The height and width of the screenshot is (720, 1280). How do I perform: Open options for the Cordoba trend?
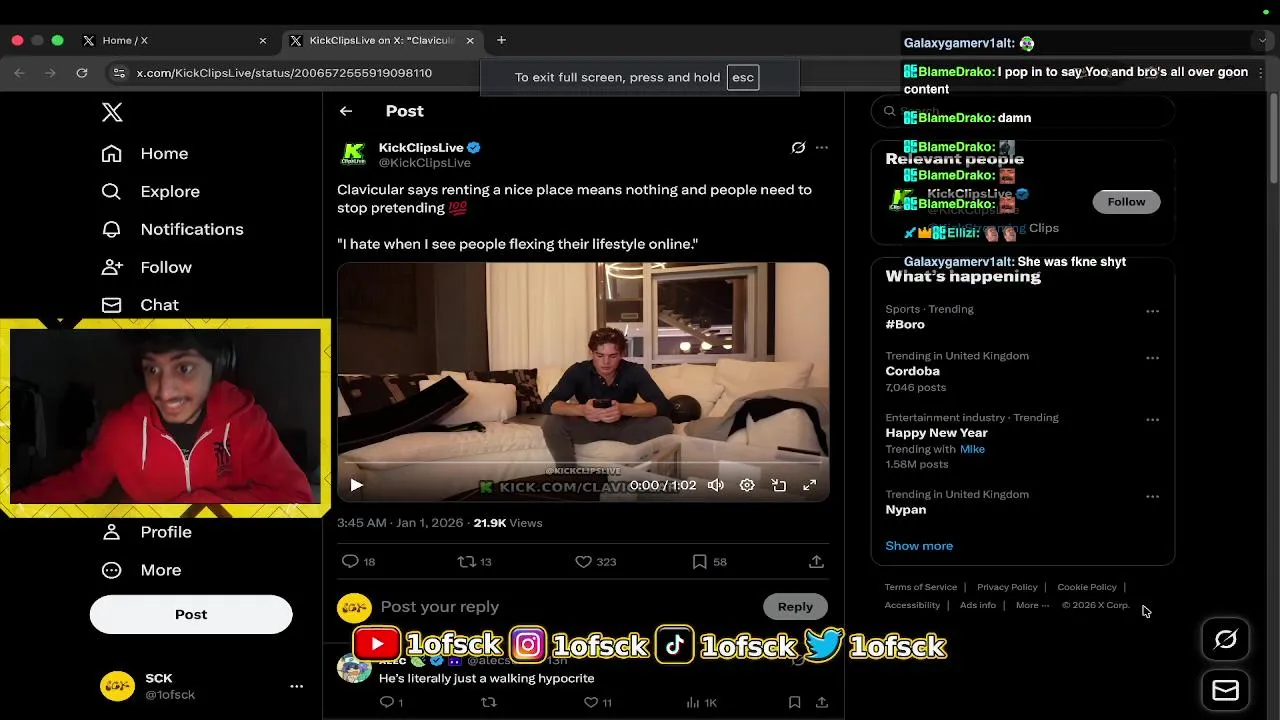1152,358
